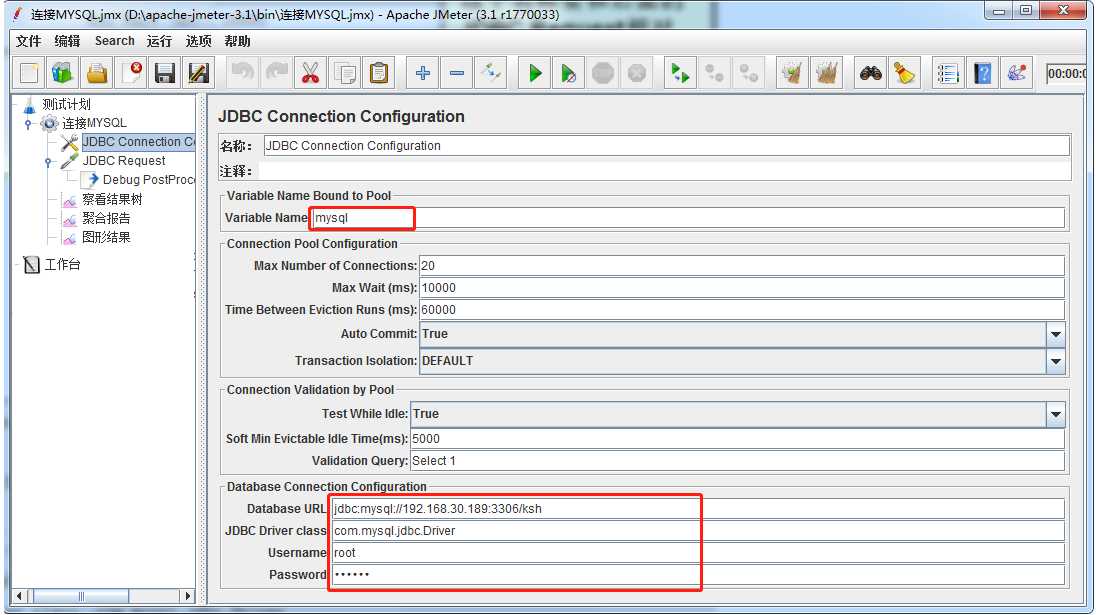The width and height of the screenshot is (1096, 615).
Task: Click the Redo arrow icon
Action: (277, 73)
